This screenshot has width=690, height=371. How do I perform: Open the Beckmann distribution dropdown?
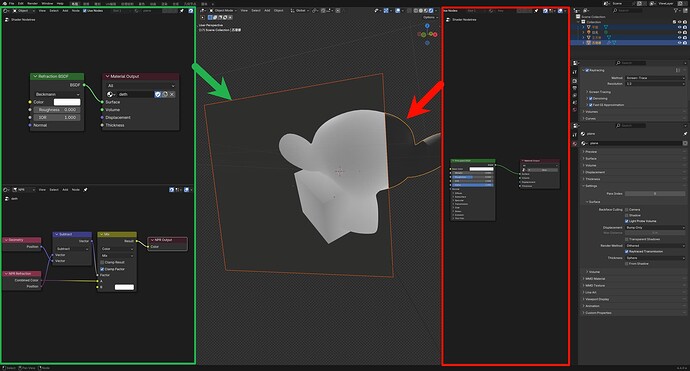57,94
